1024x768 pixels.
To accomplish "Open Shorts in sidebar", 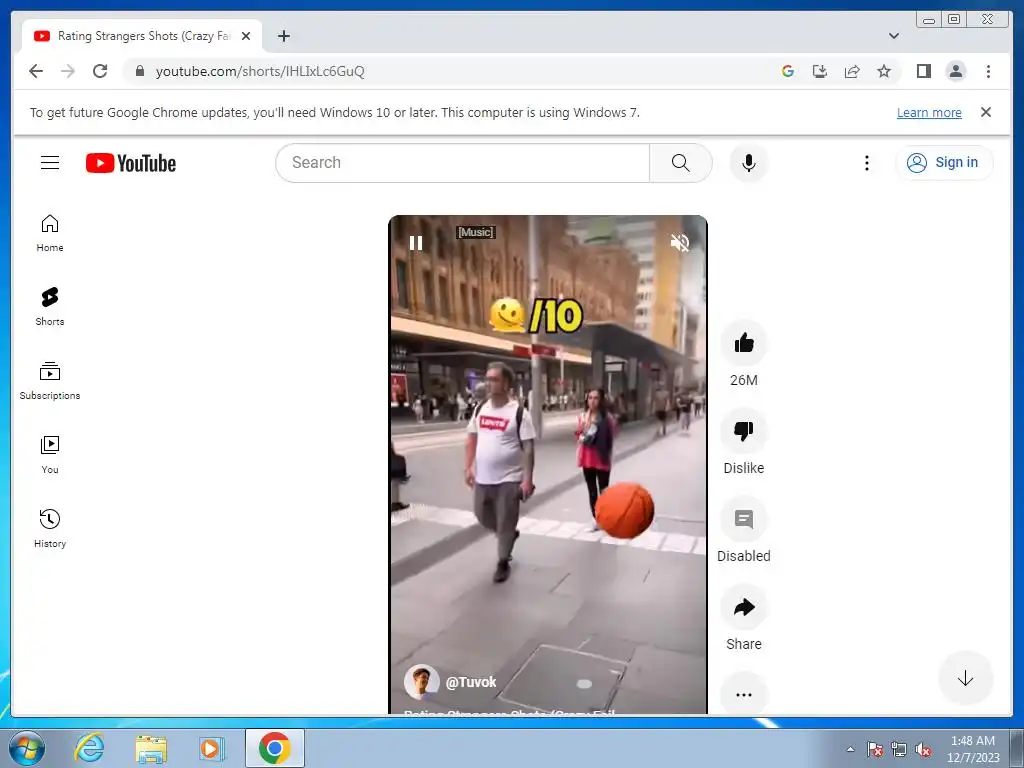I will (50, 307).
